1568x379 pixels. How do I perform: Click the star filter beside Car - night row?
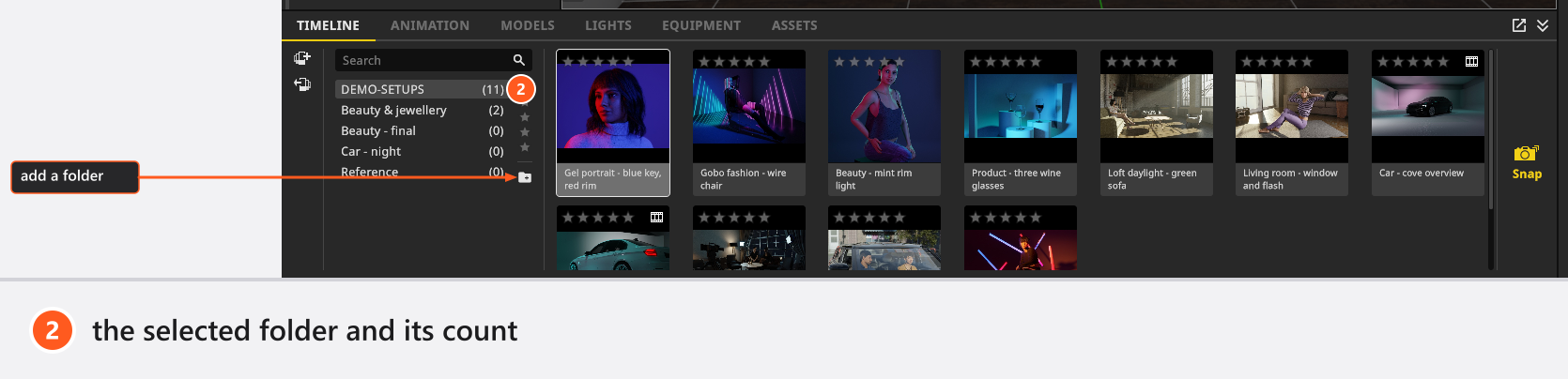click(x=525, y=147)
